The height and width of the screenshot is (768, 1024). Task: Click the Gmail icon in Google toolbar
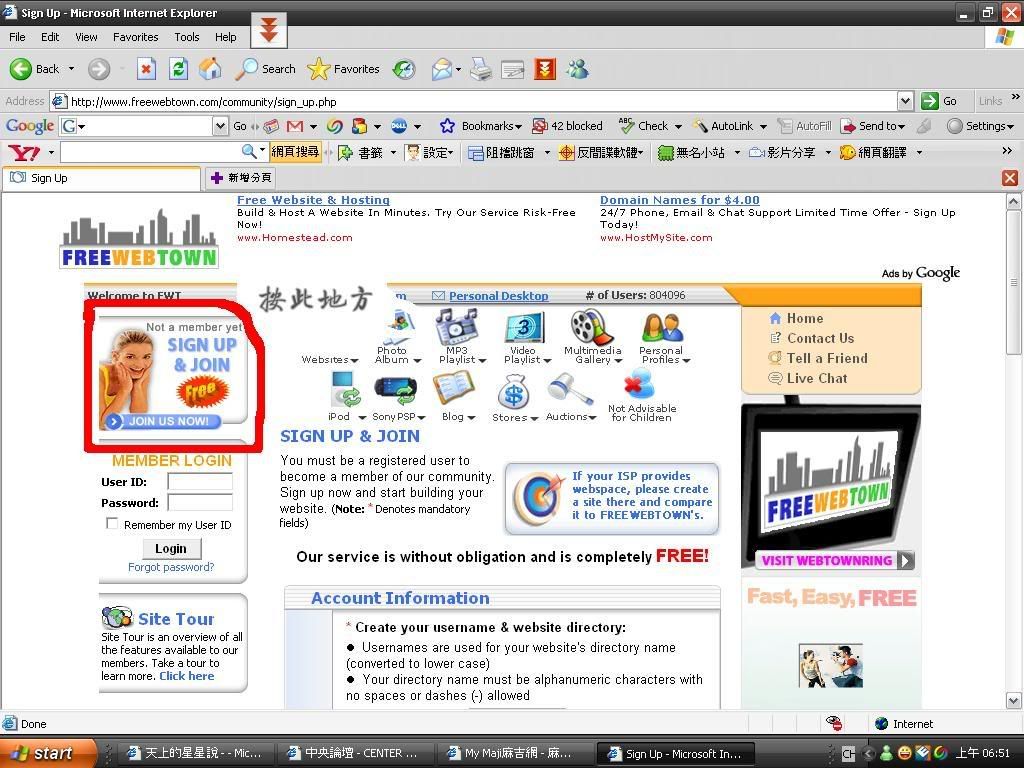tap(295, 126)
